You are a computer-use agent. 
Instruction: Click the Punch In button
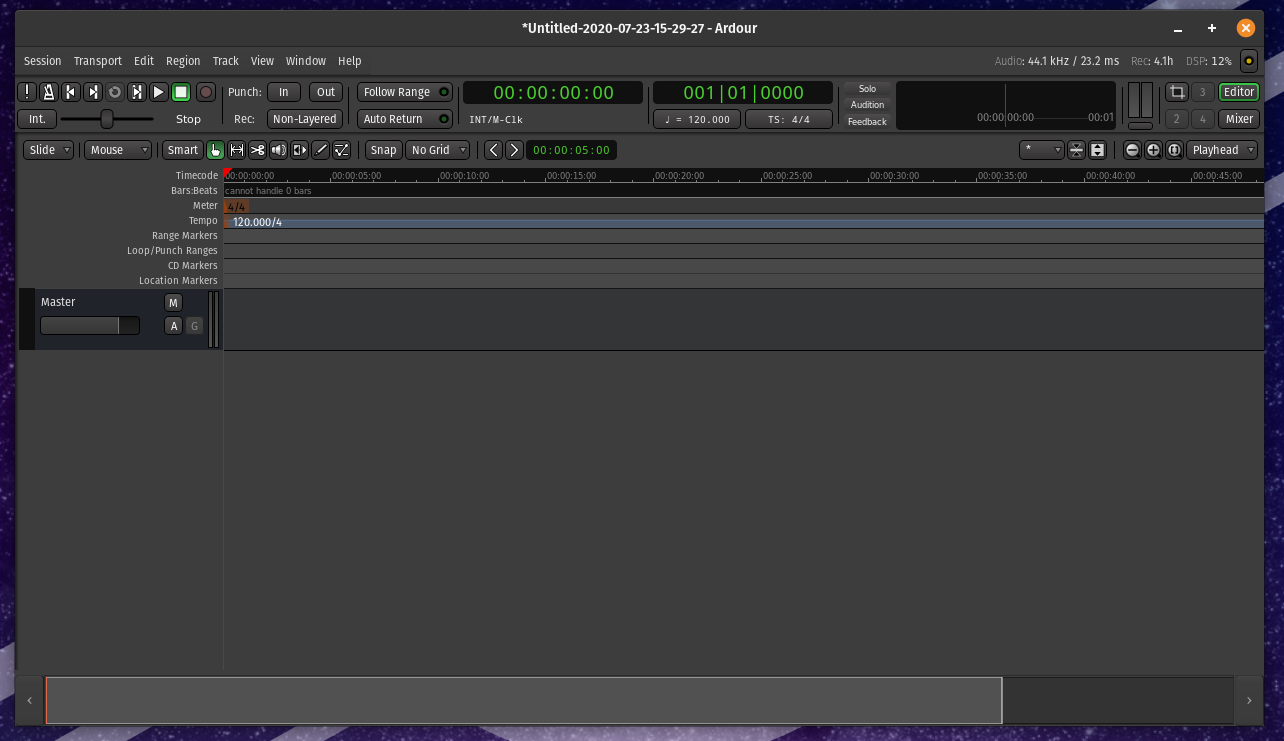(x=284, y=92)
